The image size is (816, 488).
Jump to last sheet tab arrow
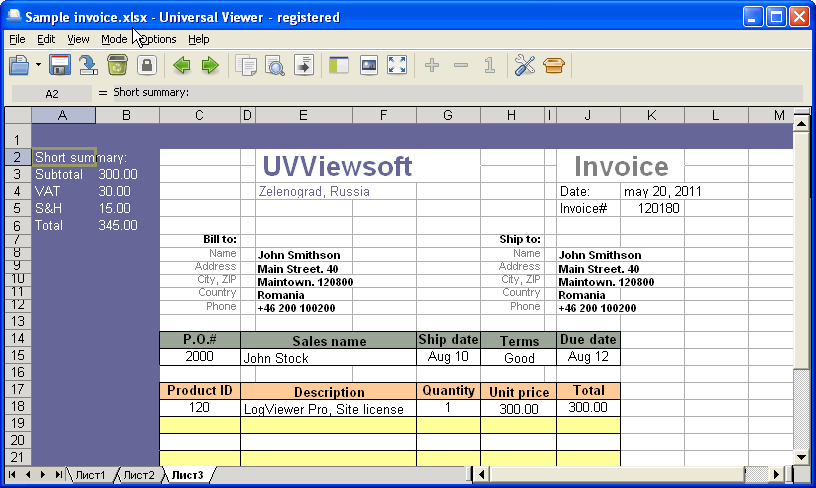58,474
